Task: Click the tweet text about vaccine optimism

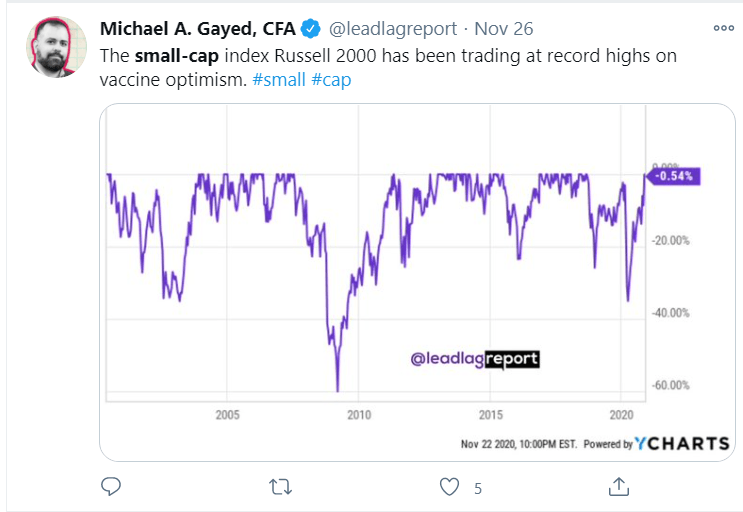Action: [x=388, y=68]
